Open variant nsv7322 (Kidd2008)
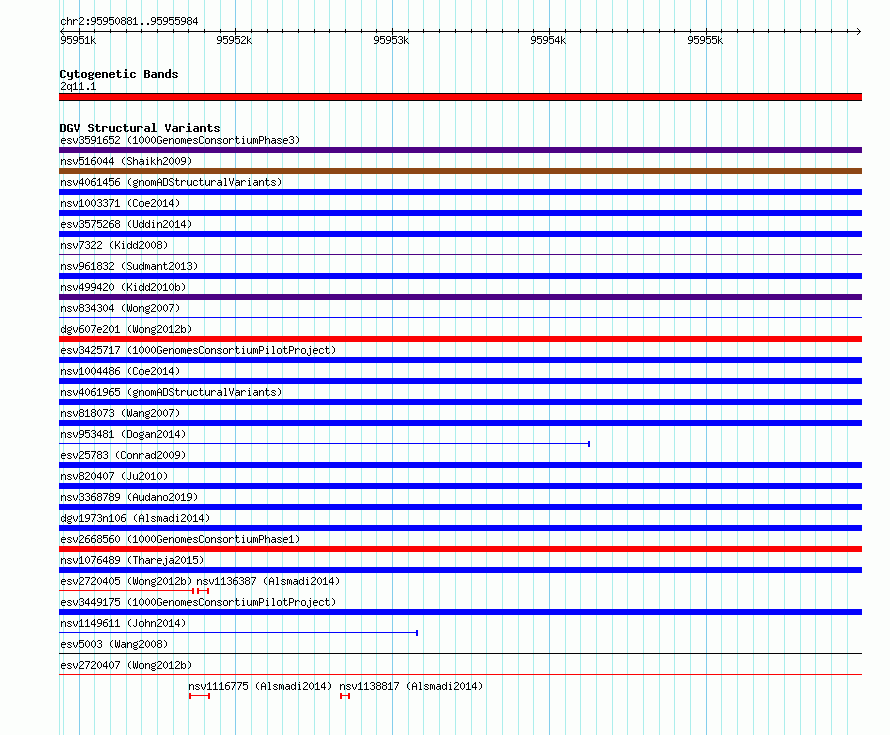Screen dimensions: 890x735 tap(114, 245)
